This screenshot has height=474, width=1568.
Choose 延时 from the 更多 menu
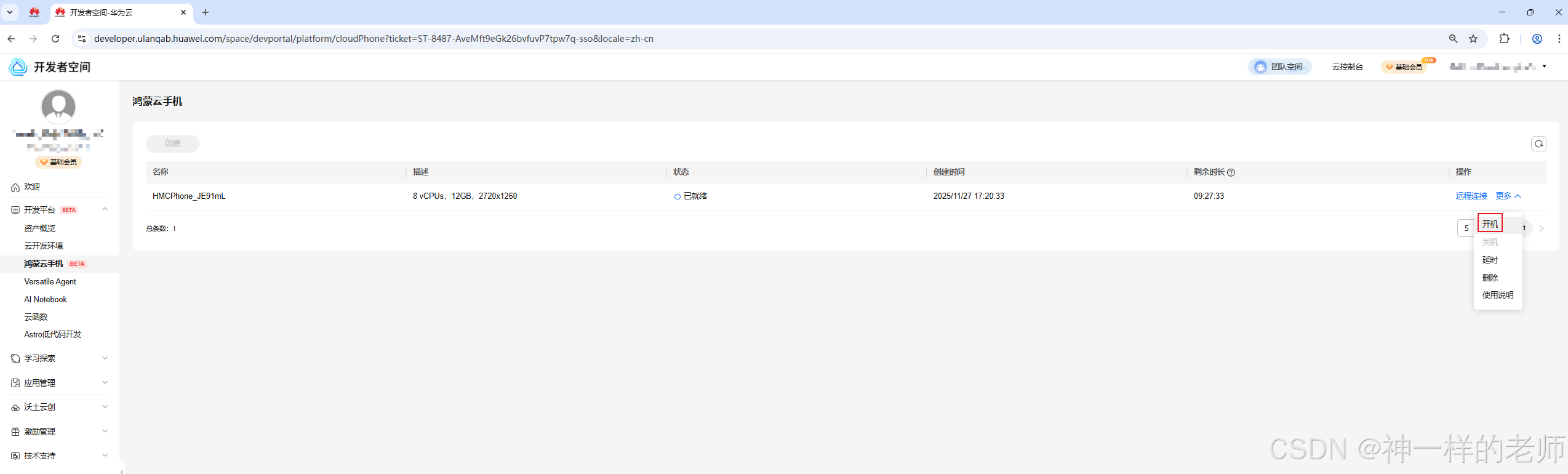click(x=1490, y=260)
